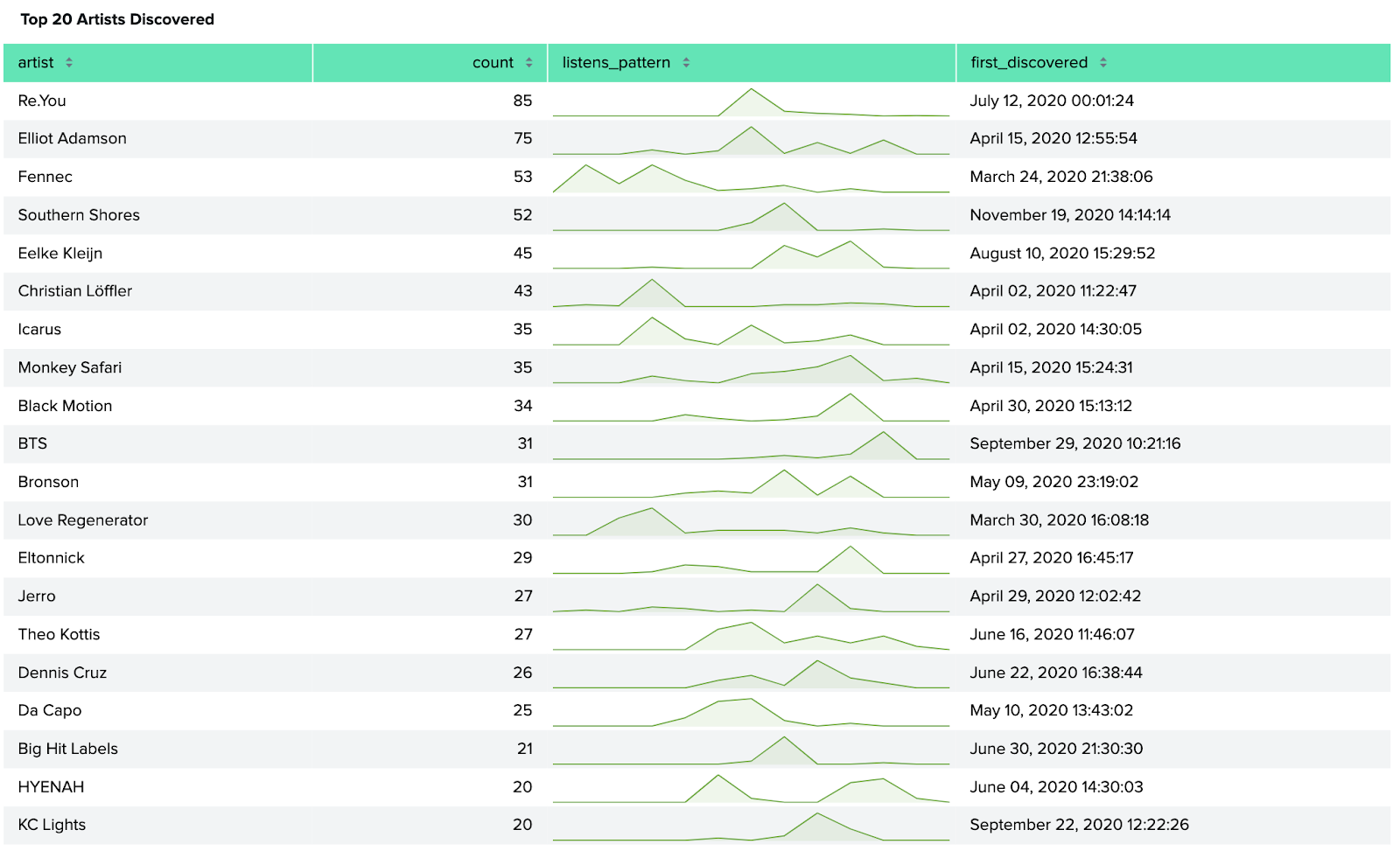Click date April 15, 2020 12:55:54
The height and width of the screenshot is (858, 1400).
point(1053,138)
